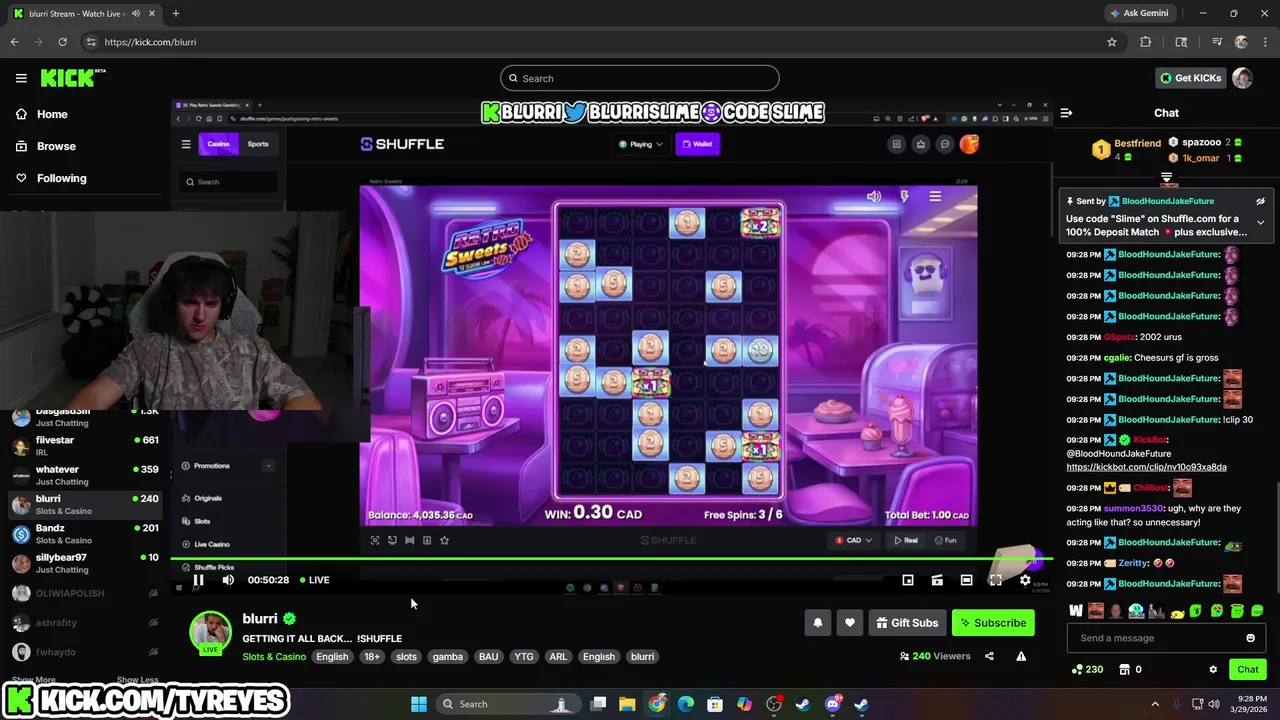Viewport: 1280px width, 720px height.
Task: Open Microsoft Edge from taskbar
Action: click(686, 704)
